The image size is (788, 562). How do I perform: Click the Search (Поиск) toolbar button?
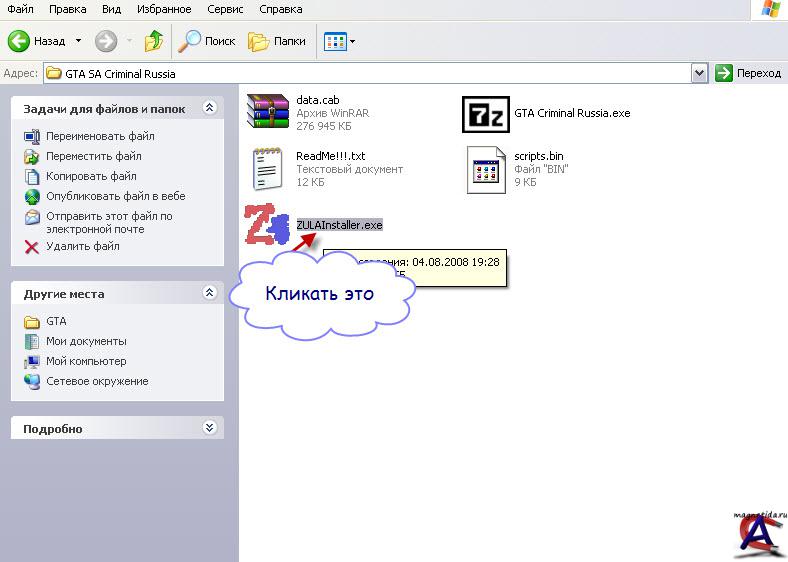207,41
